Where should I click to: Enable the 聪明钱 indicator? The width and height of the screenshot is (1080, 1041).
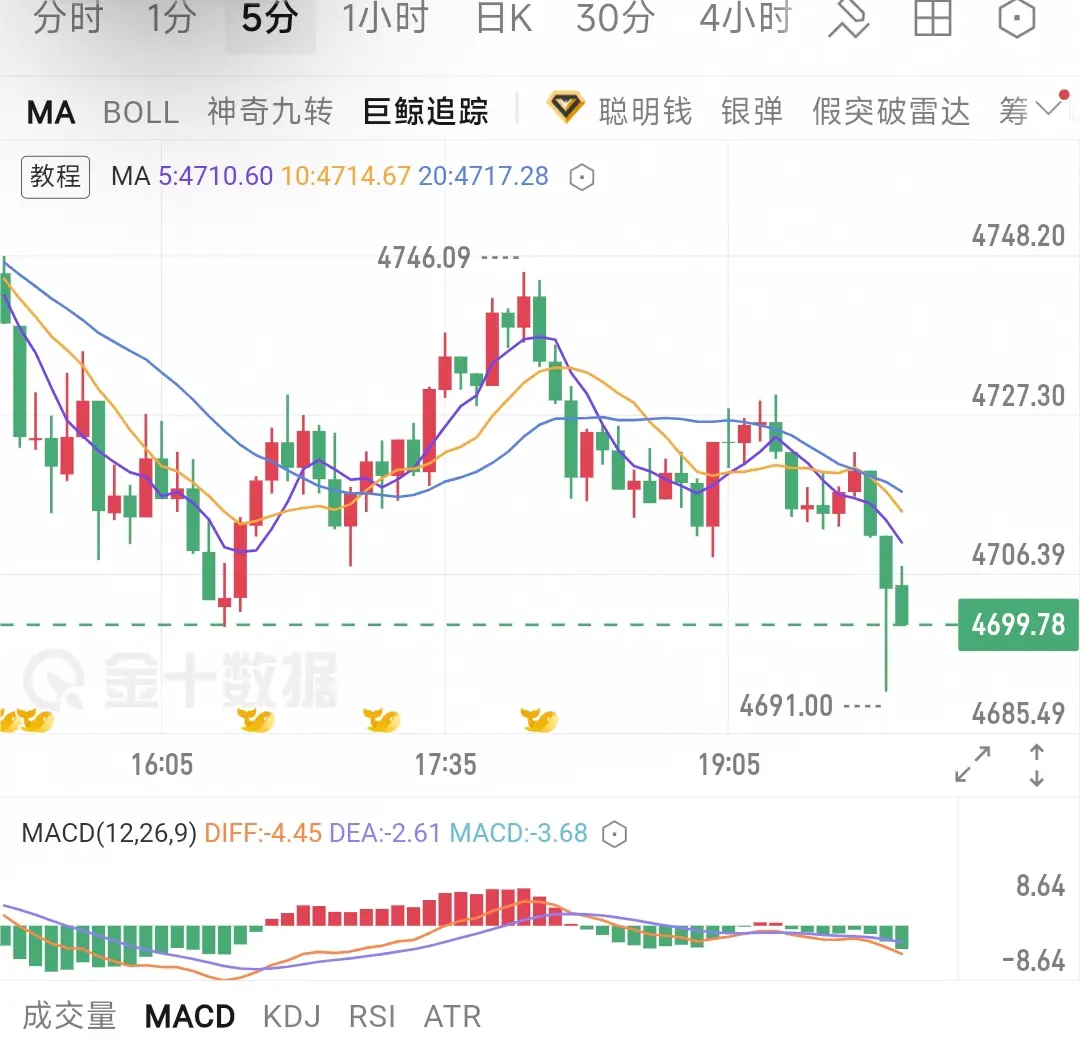tap(645, 112)
